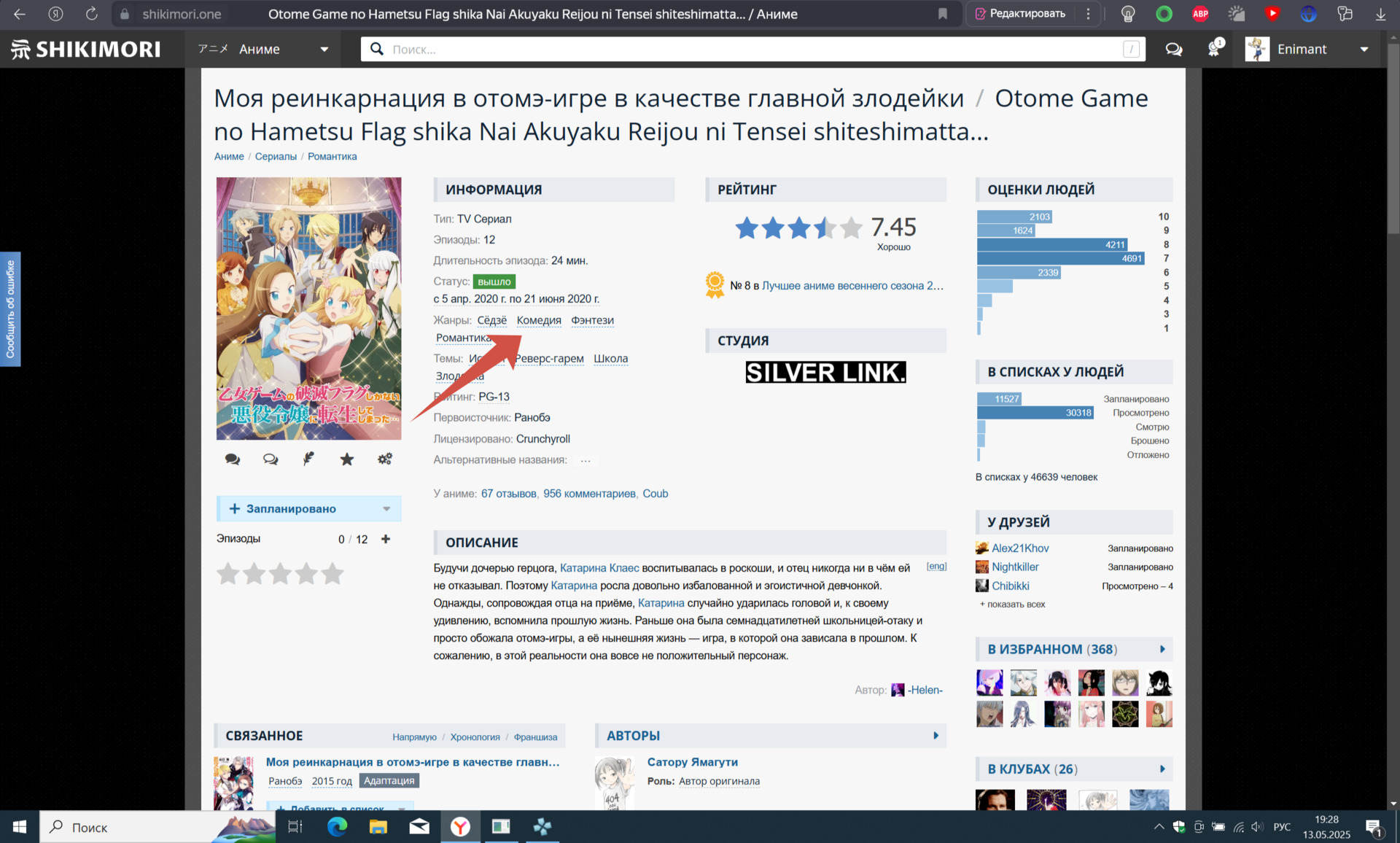Image resolution: width=1400 pixels, height=843 pixels.
Task: Open the Аниме section dropdown in the header
Action: pyautogui.click(x=324, y=50)
